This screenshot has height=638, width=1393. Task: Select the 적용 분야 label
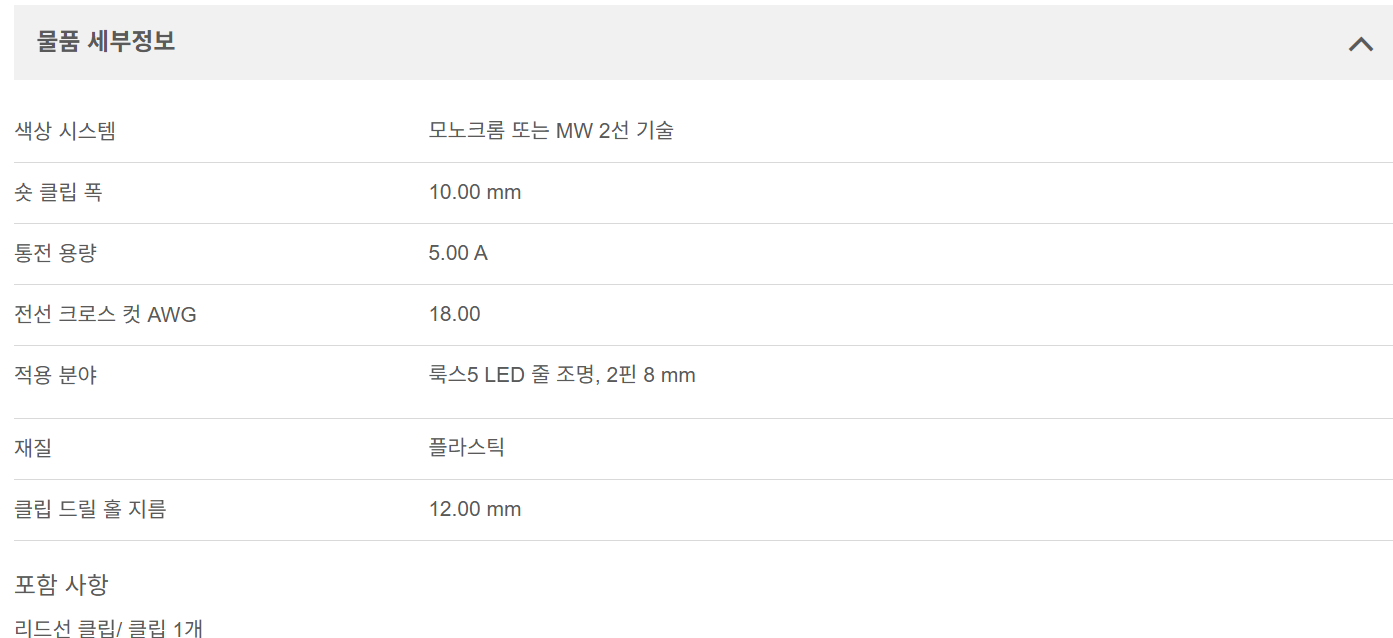pos(56,376)
